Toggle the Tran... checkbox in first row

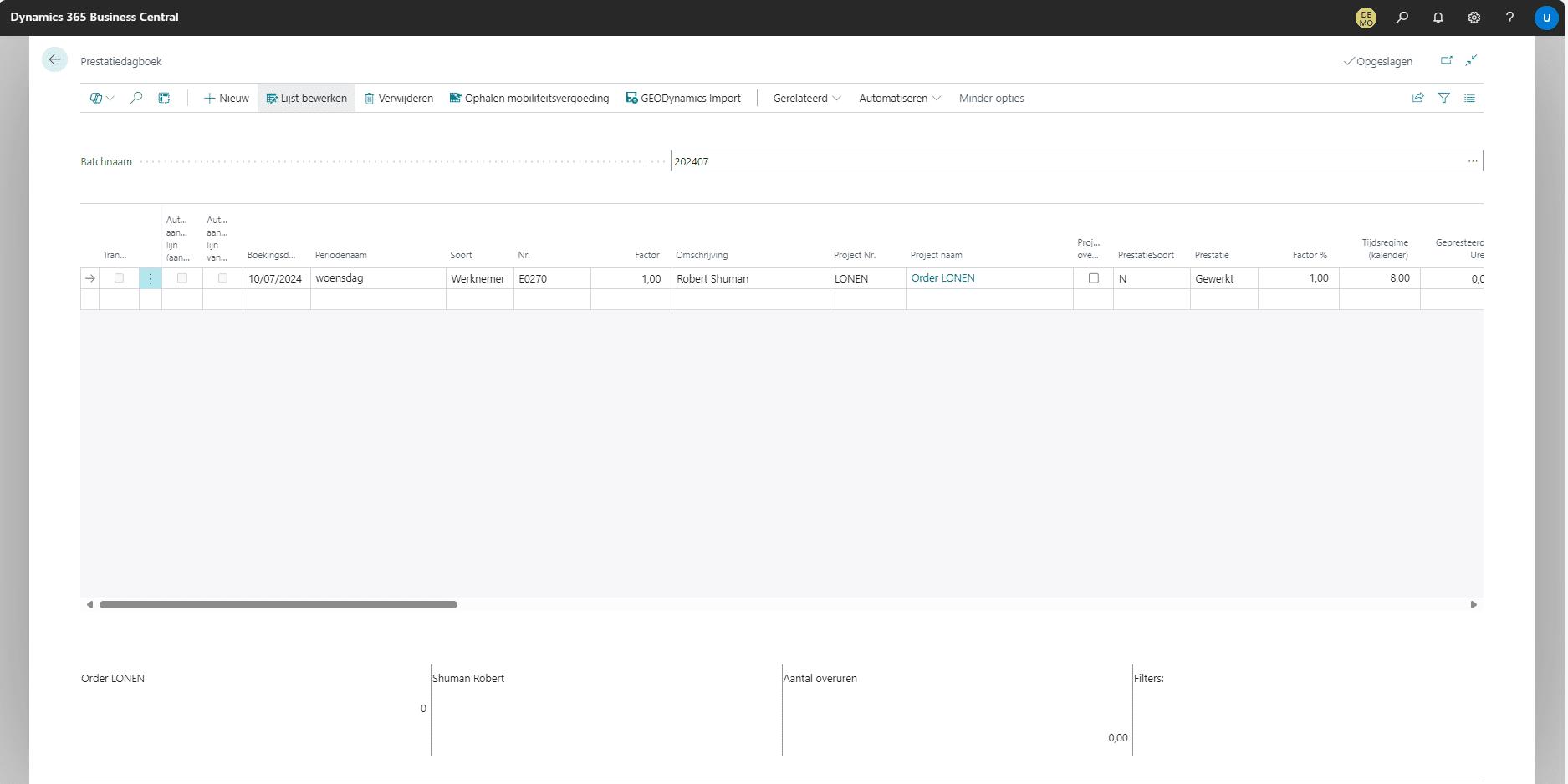tap(119, 278)
